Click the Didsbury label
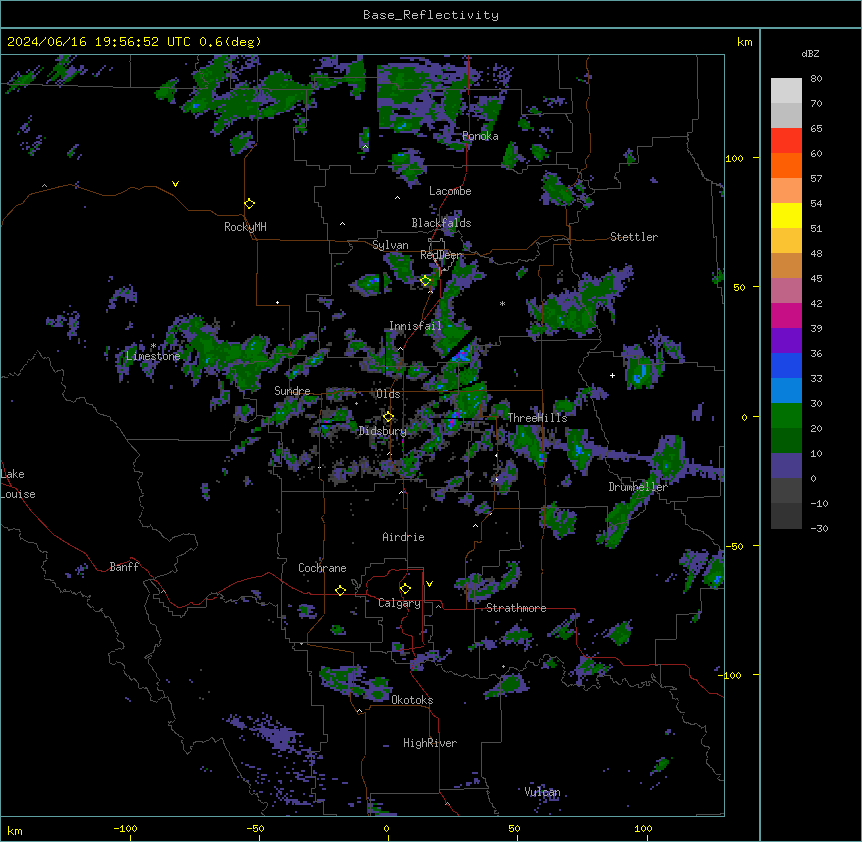Viewport: 862px width, 842px height. pyautogui.click(x=383, y=431)
